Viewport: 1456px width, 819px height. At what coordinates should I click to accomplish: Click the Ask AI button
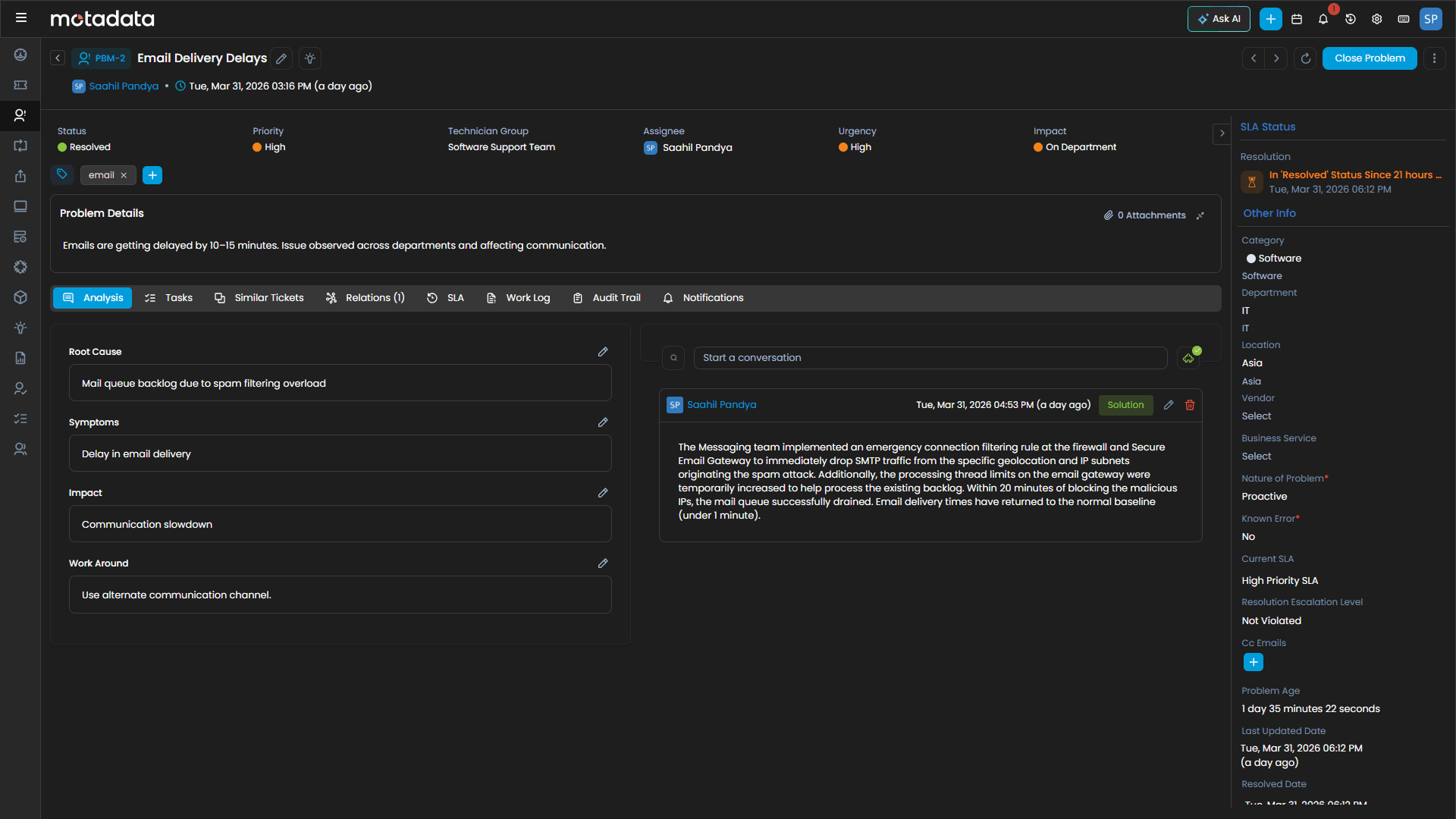click(1219, 19)
